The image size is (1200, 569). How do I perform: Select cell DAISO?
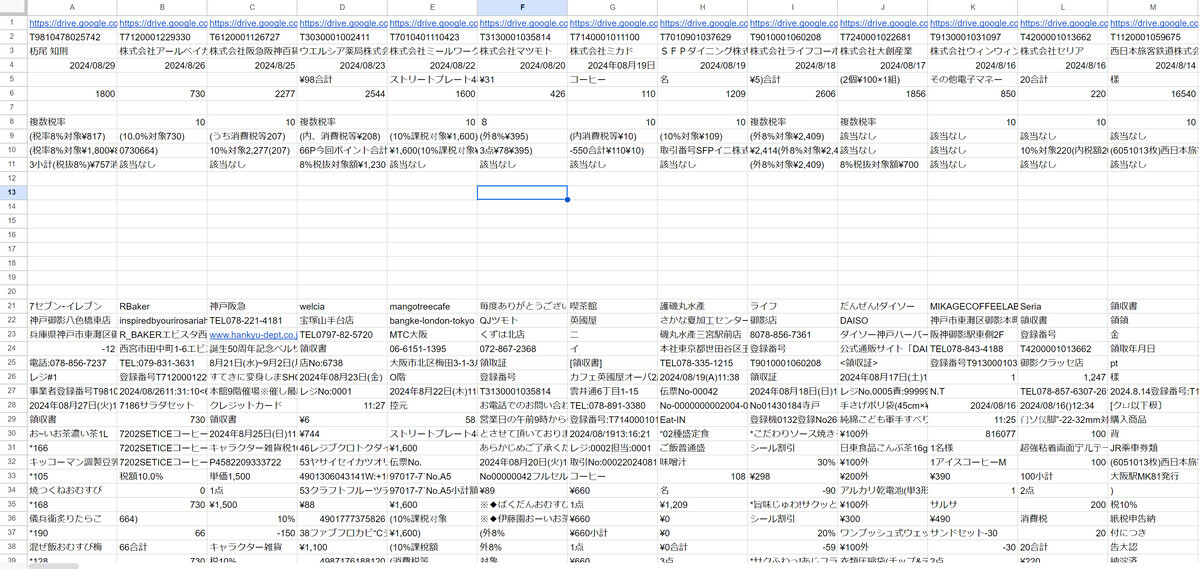tap(882, 319)
